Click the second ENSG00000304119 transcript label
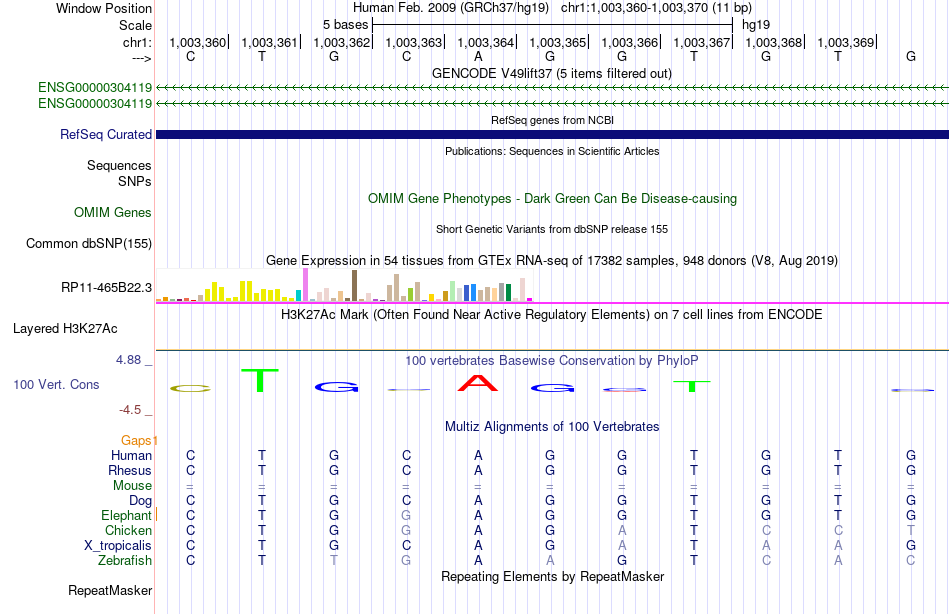This screenshot has height=614, width=950. [x=95, y=104]
